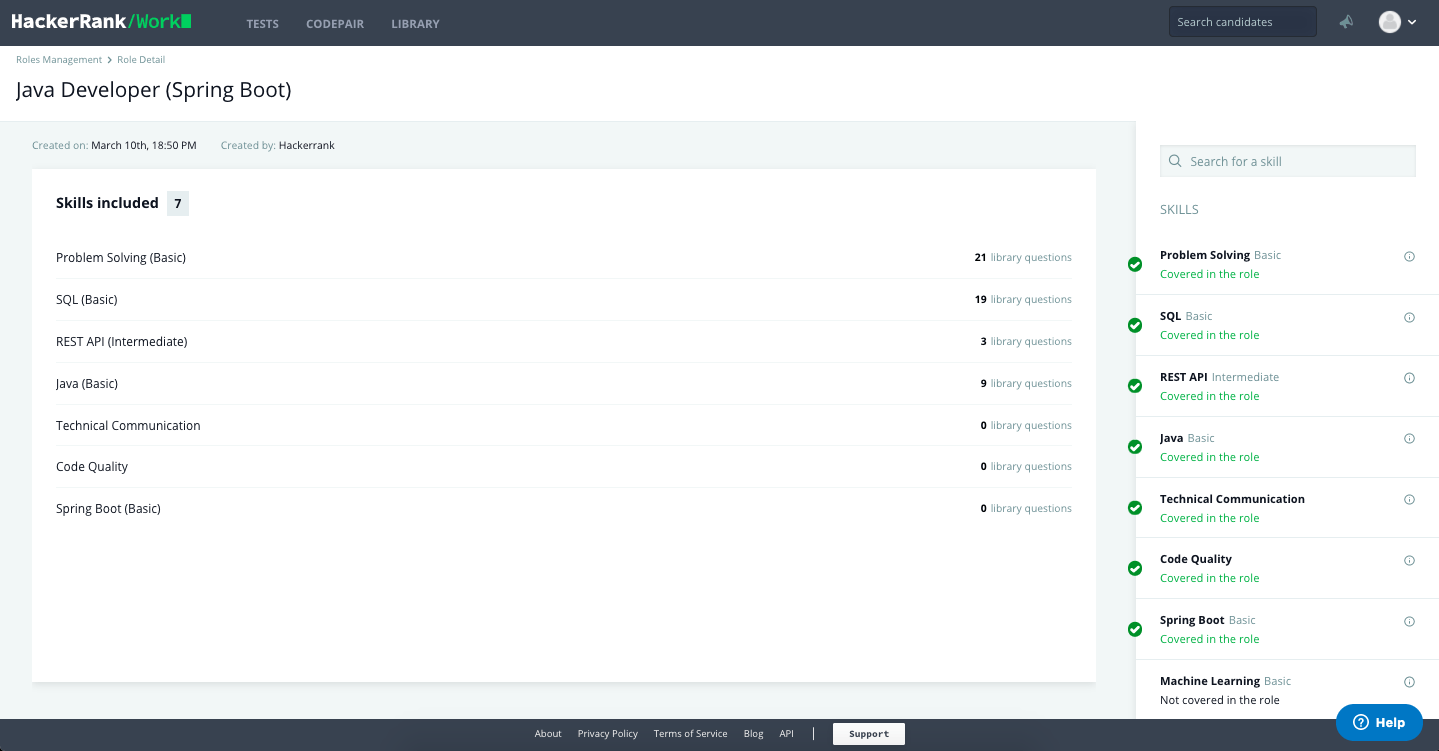Click the Support button in footer

868,734
